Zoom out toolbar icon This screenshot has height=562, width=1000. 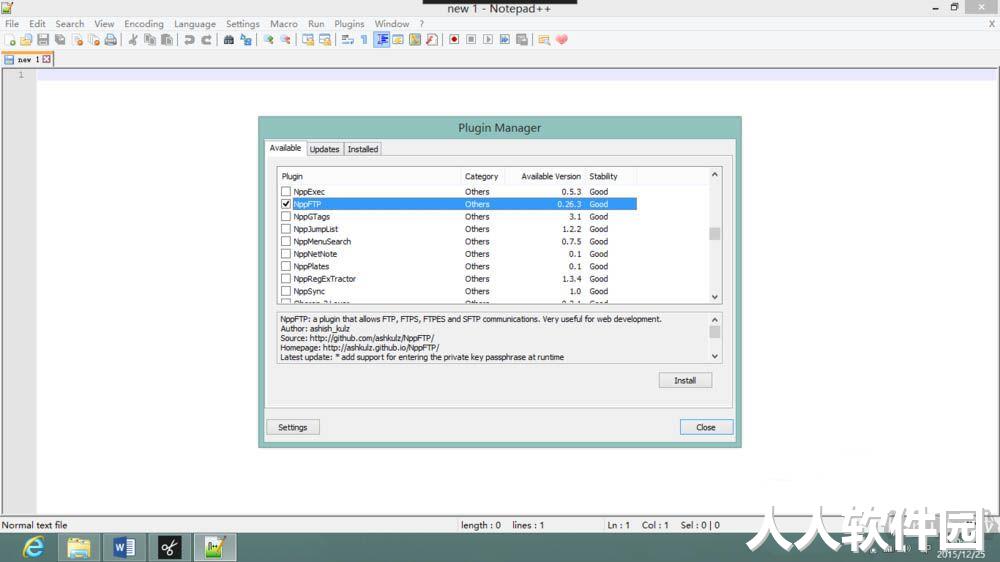click(x=285, y=40)
